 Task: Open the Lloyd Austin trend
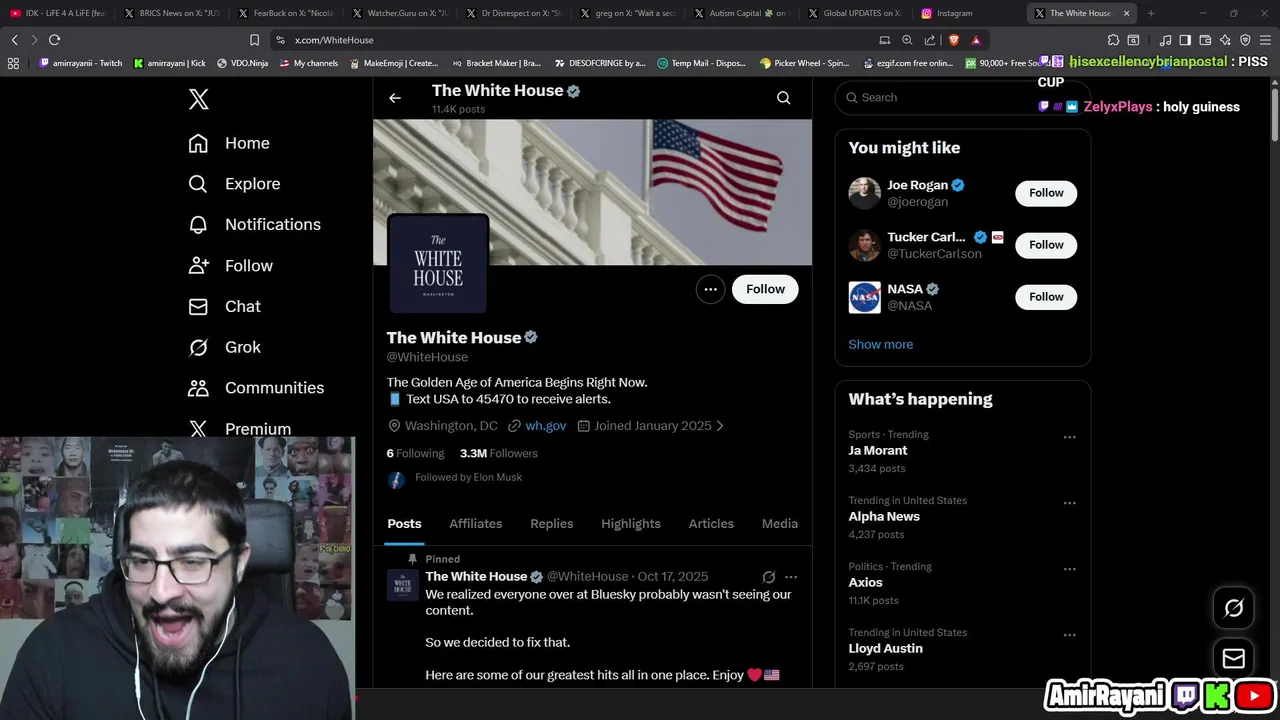(886, 649)
